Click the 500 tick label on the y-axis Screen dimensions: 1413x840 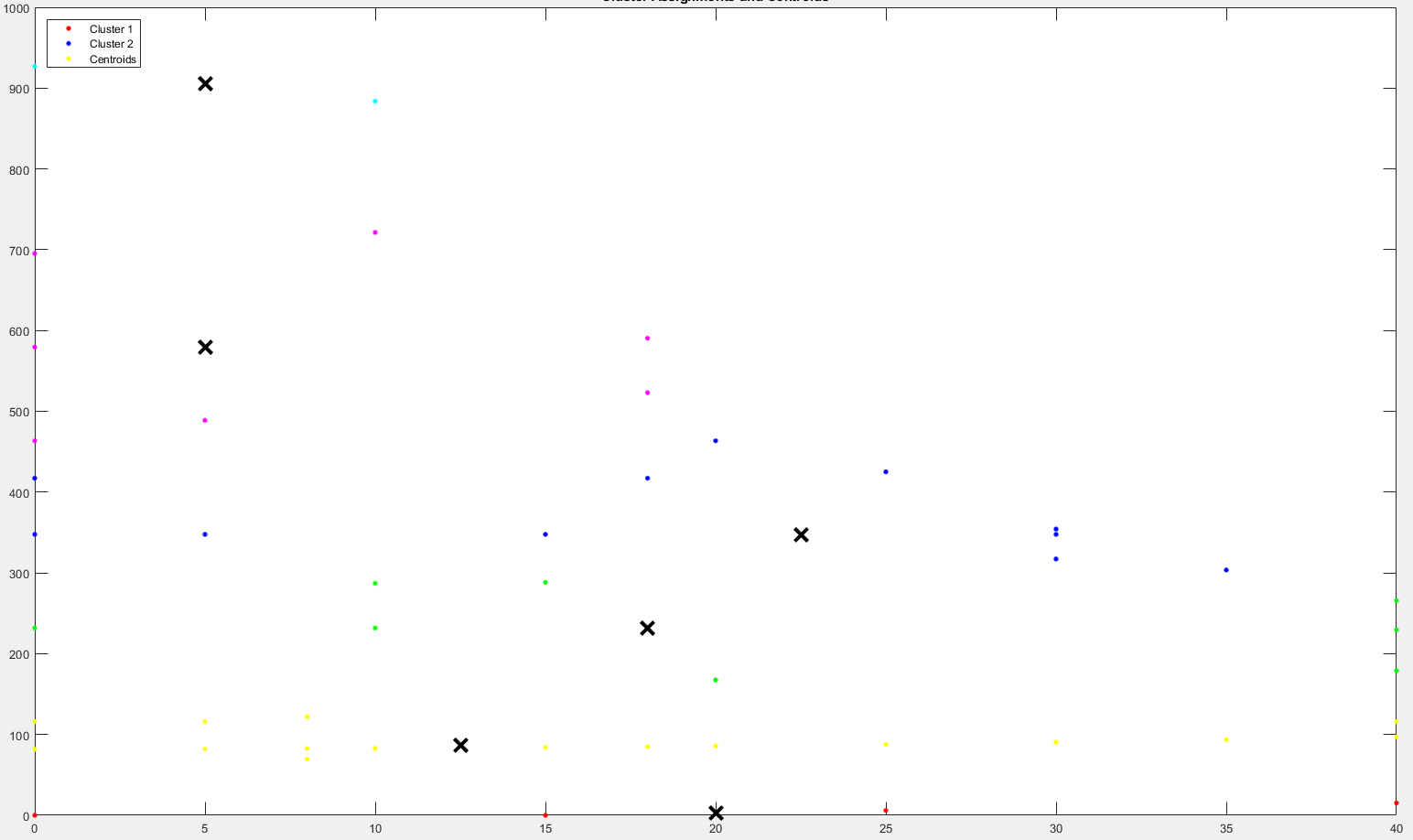click(x=16, y=412)
